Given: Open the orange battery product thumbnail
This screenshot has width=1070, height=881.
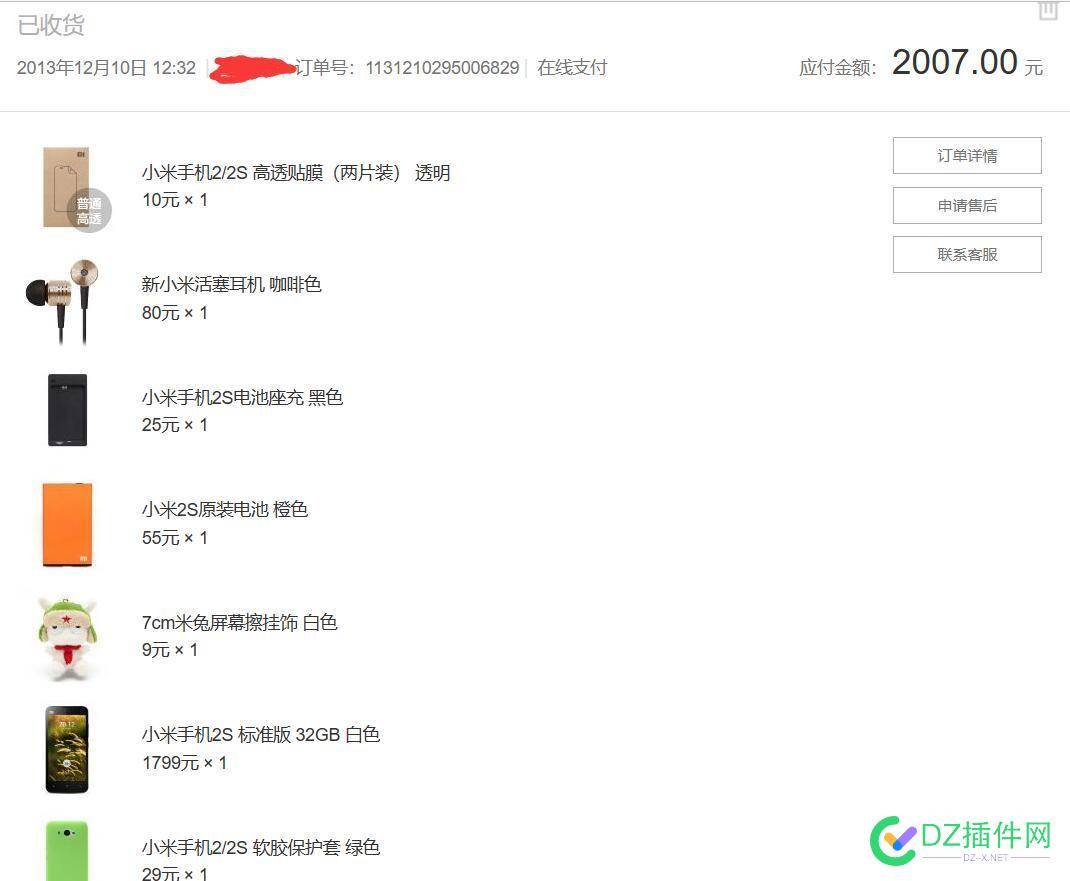Looking at the screenshot, I should [67, 524].
